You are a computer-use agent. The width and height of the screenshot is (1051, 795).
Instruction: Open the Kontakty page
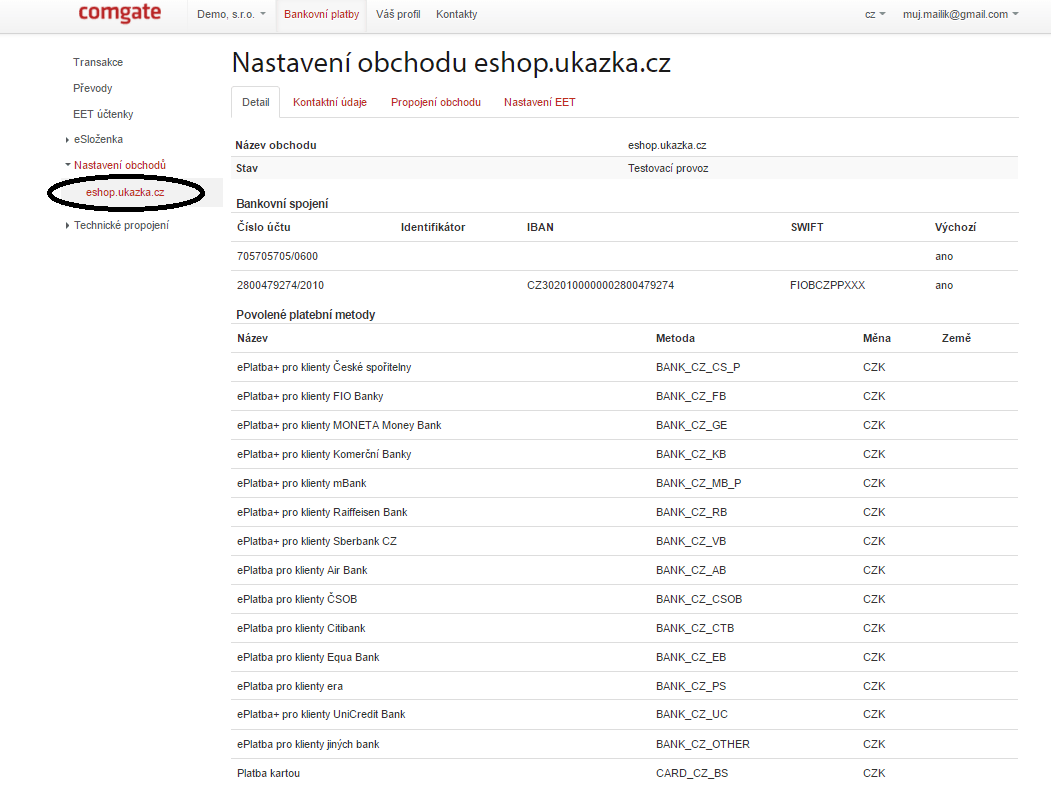[456, 14]
